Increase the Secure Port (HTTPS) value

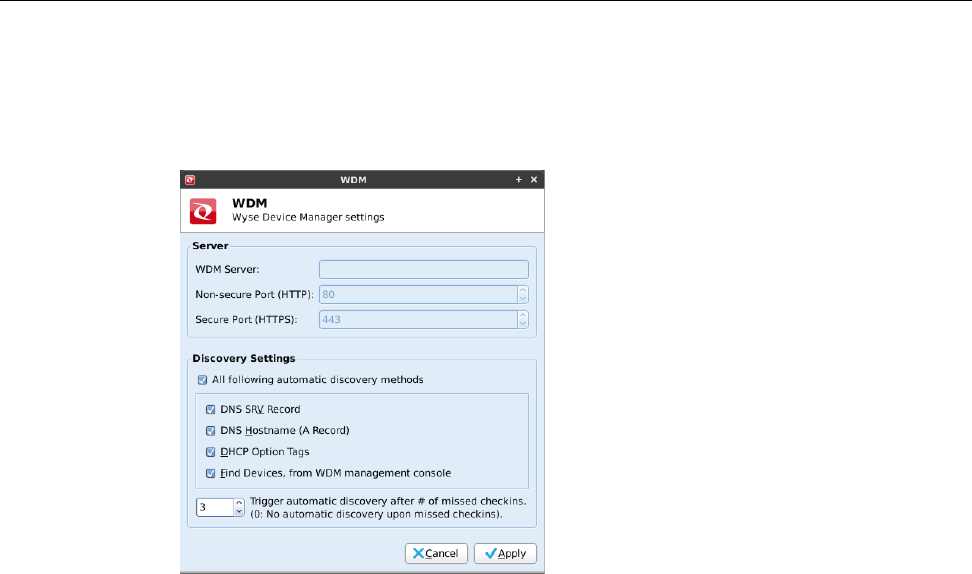[523, 315]
